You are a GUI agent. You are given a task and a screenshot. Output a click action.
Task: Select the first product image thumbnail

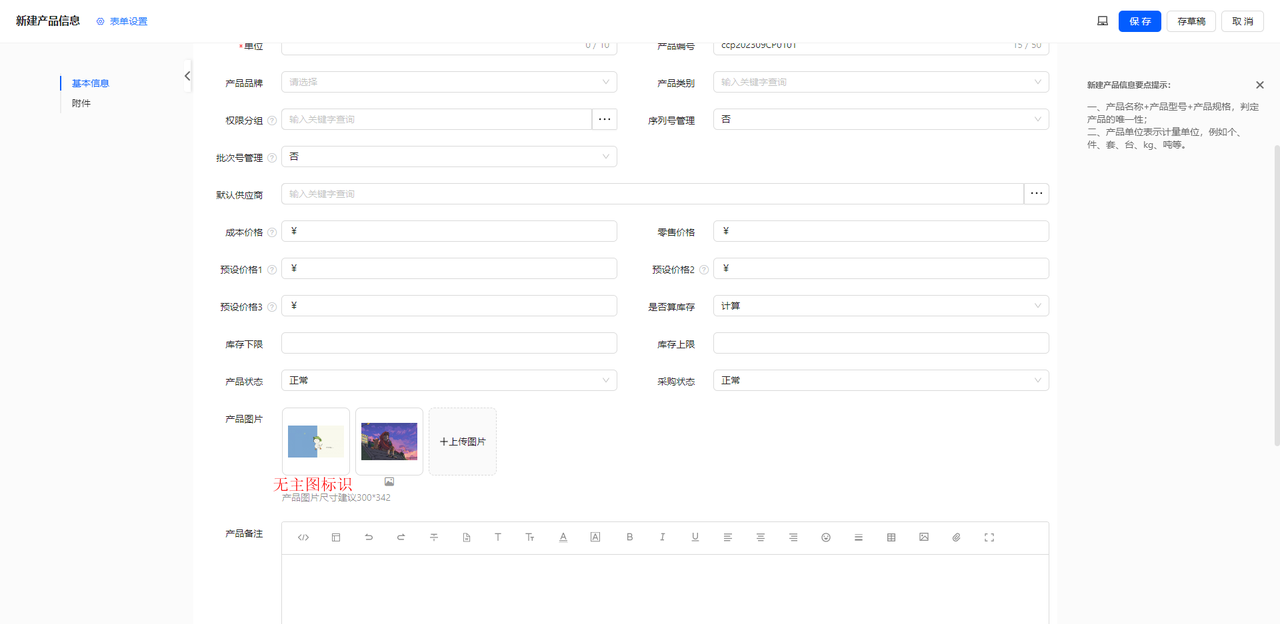click(x=316, y=441)
